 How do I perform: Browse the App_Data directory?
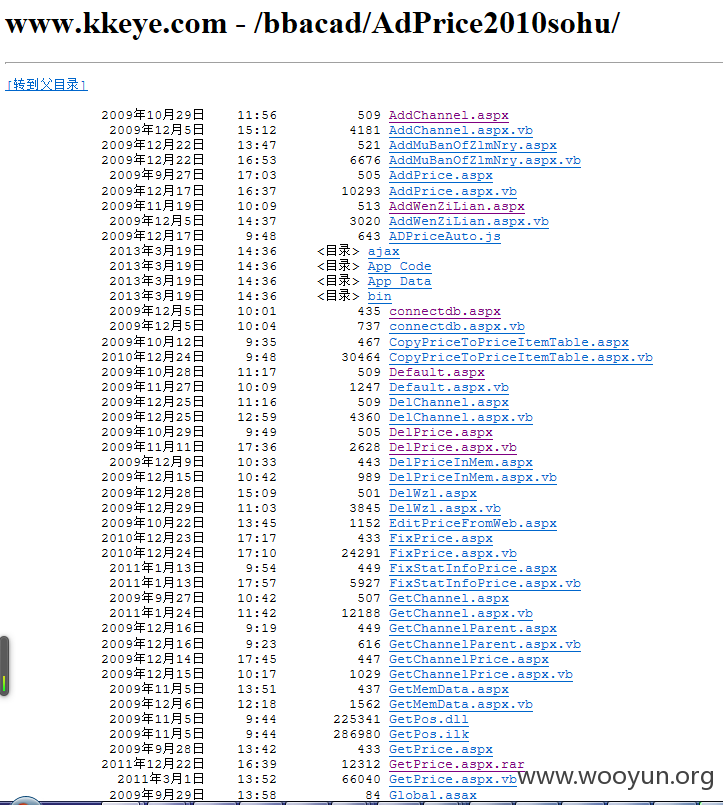tap(399, 281)
